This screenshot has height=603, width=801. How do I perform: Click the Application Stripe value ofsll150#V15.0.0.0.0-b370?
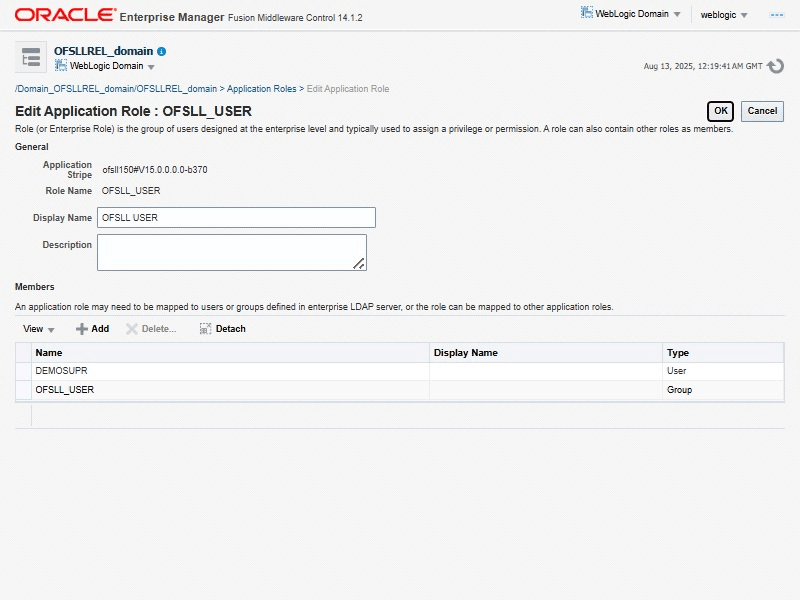pos(155,170)
